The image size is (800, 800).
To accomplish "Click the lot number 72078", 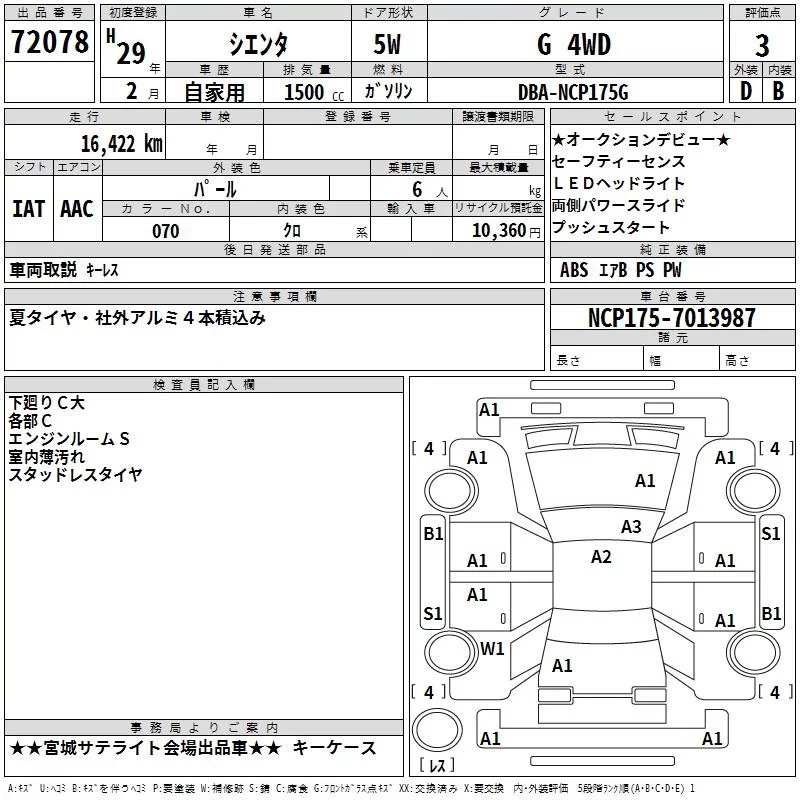I will [49, 42].
